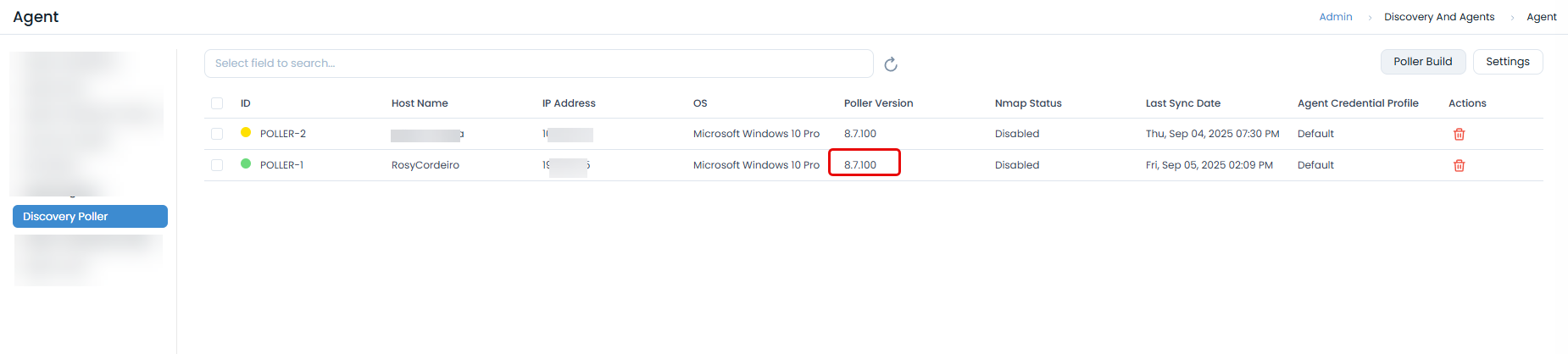Open the Discovery Poller sidebar item
Image resolution: width=1568 pixels, height=354 pixels.
[90, 217]
